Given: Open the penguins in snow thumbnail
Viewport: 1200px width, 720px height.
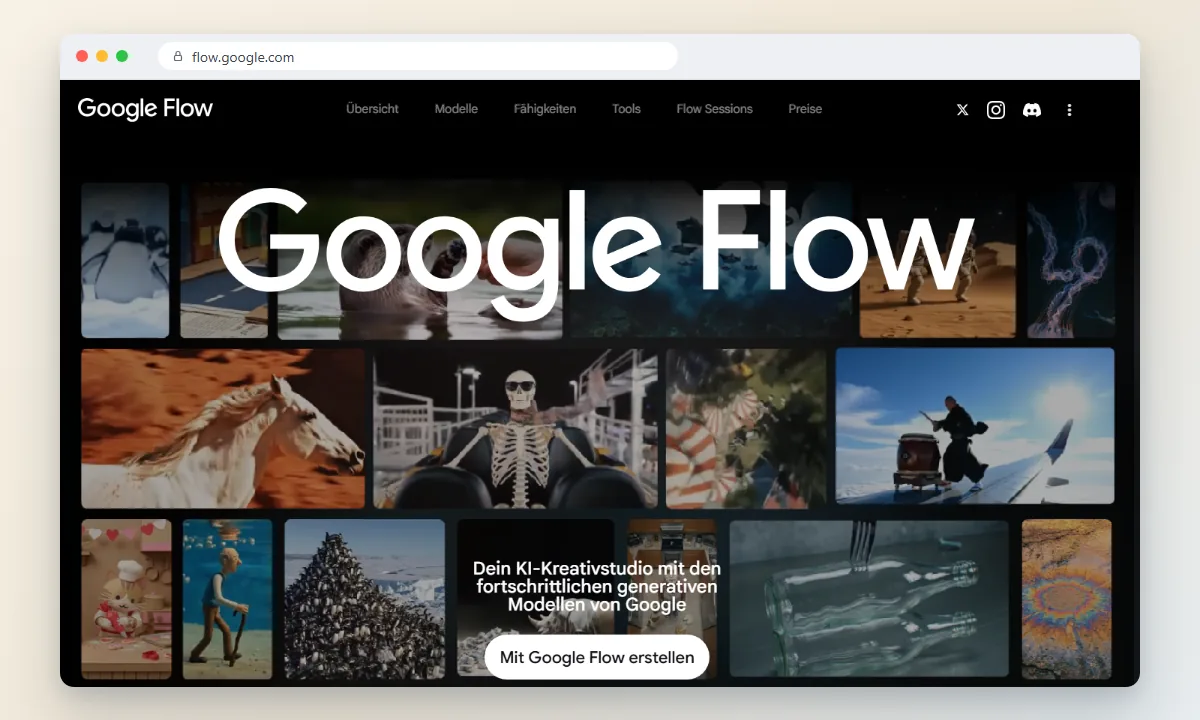Looking at the screenshot, I should (x=125, y=260).
